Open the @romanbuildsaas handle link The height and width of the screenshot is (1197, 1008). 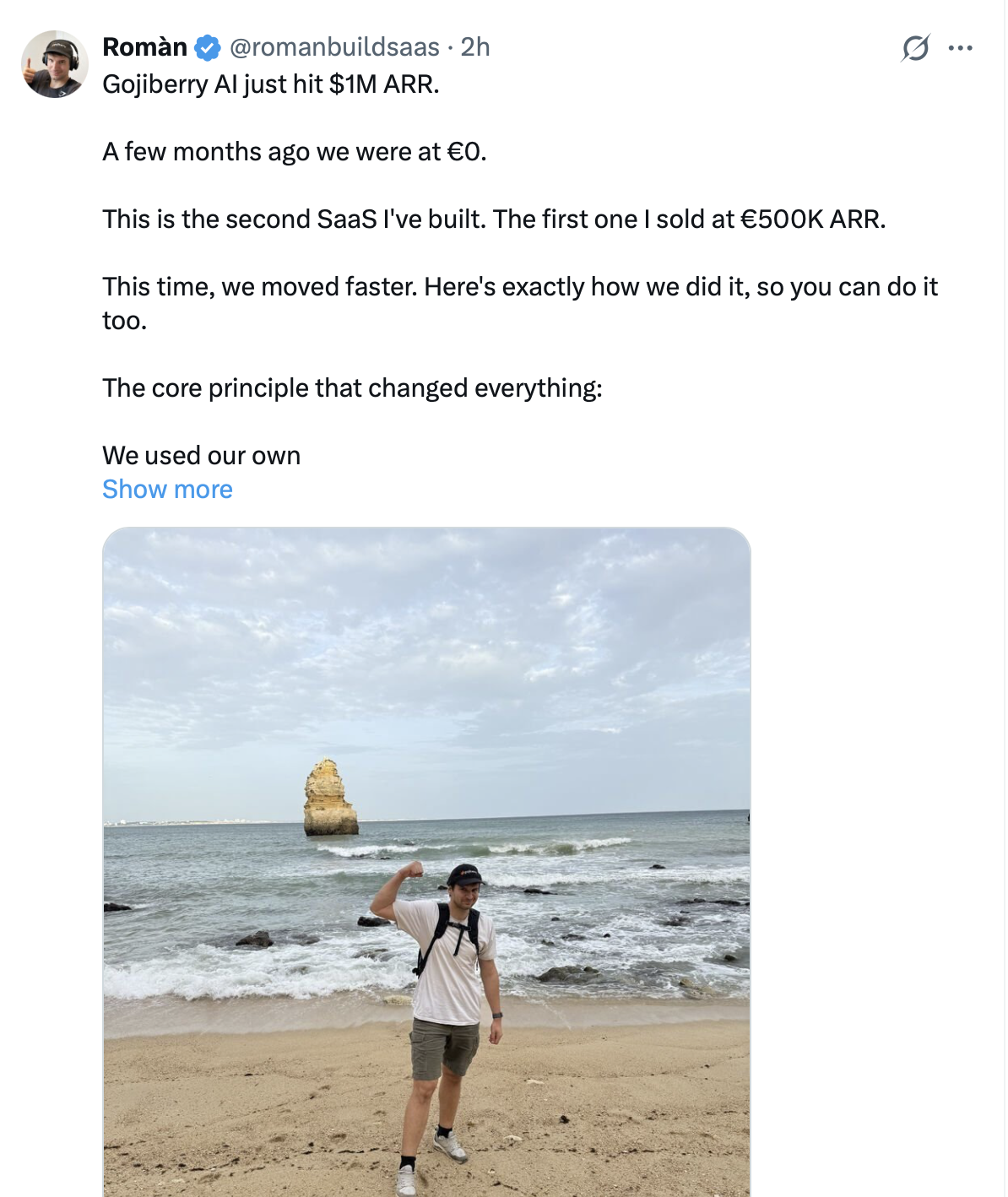(x=334, y=47)
